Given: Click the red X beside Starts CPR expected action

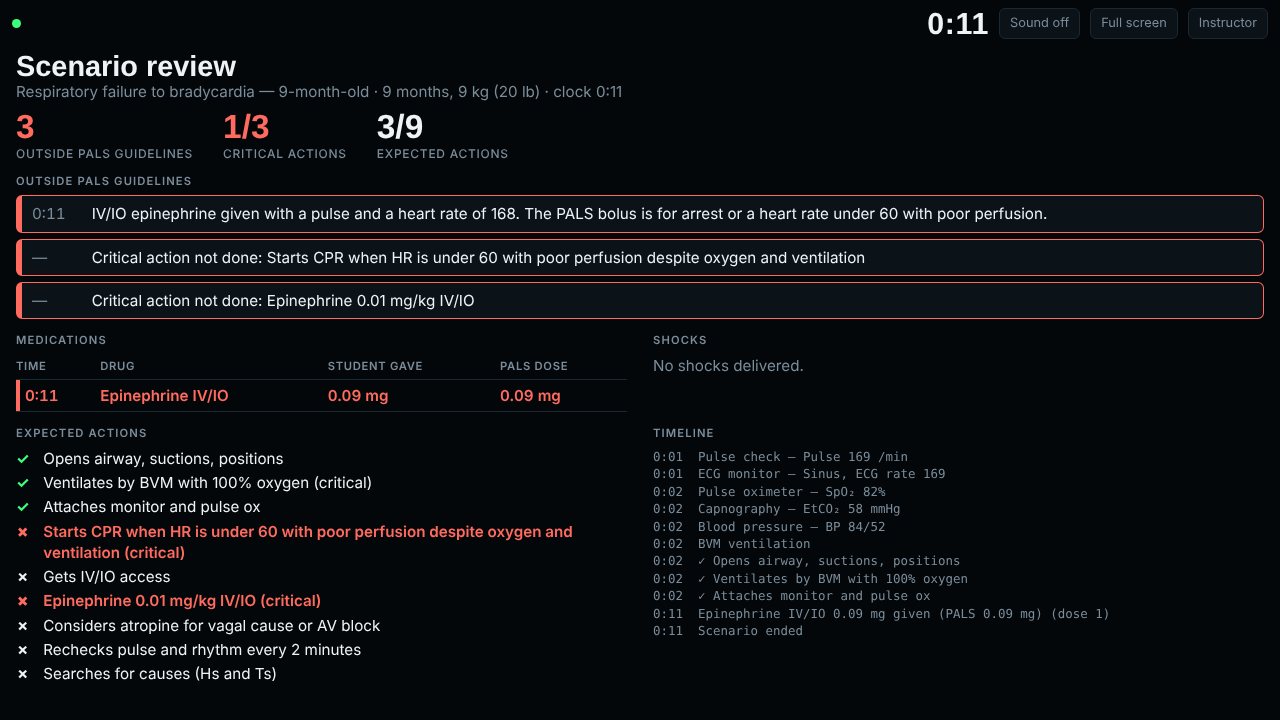Looking at the screenshot, I should [x=23, y=532].
